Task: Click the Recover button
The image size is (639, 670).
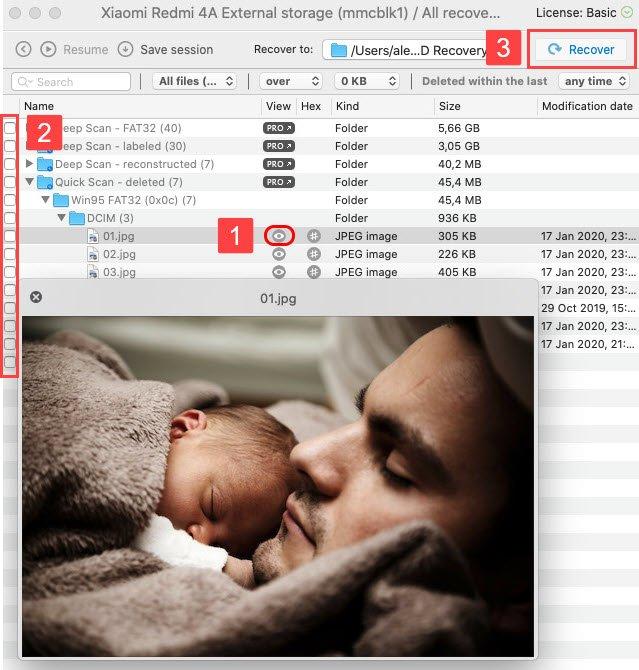Action: pos(581,49)
